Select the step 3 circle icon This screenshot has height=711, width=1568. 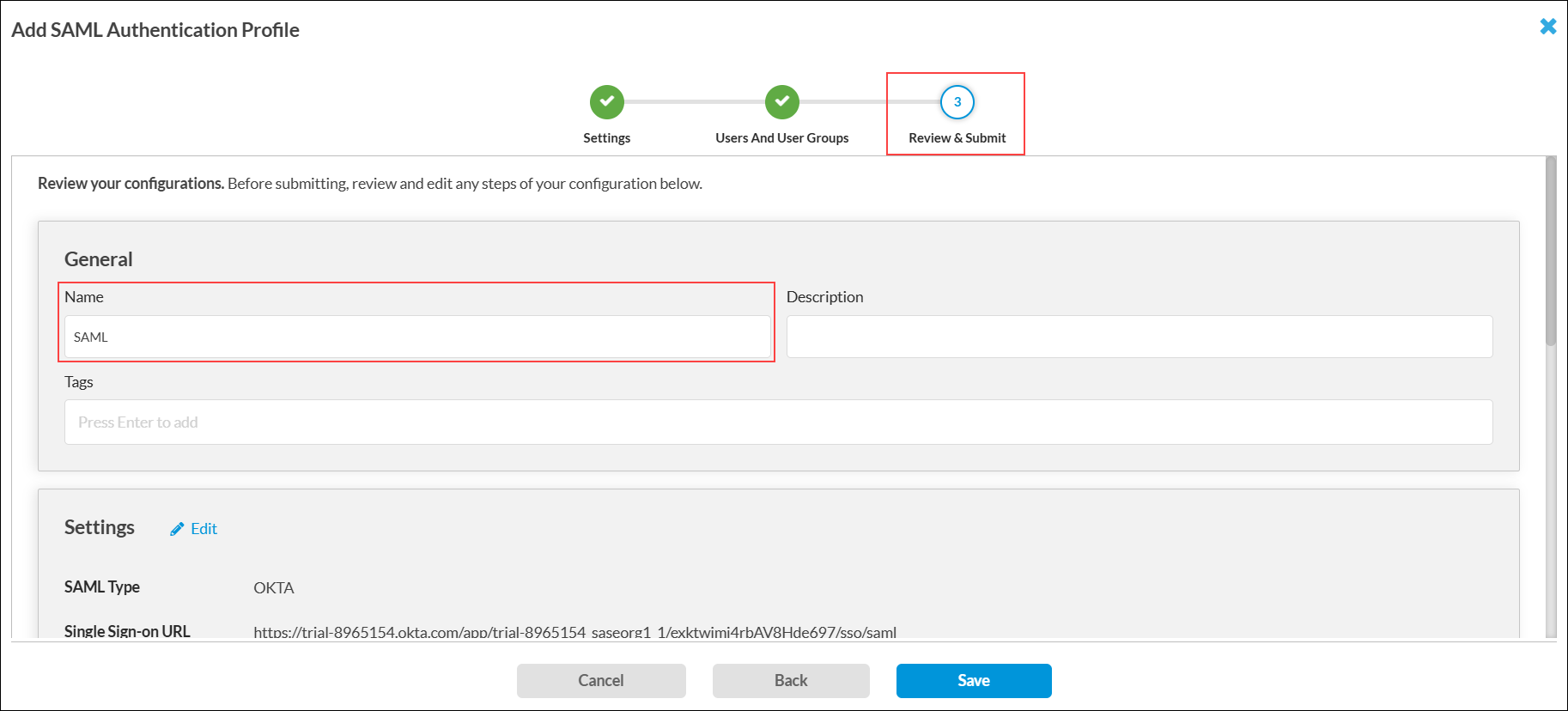tap(957, 102)
